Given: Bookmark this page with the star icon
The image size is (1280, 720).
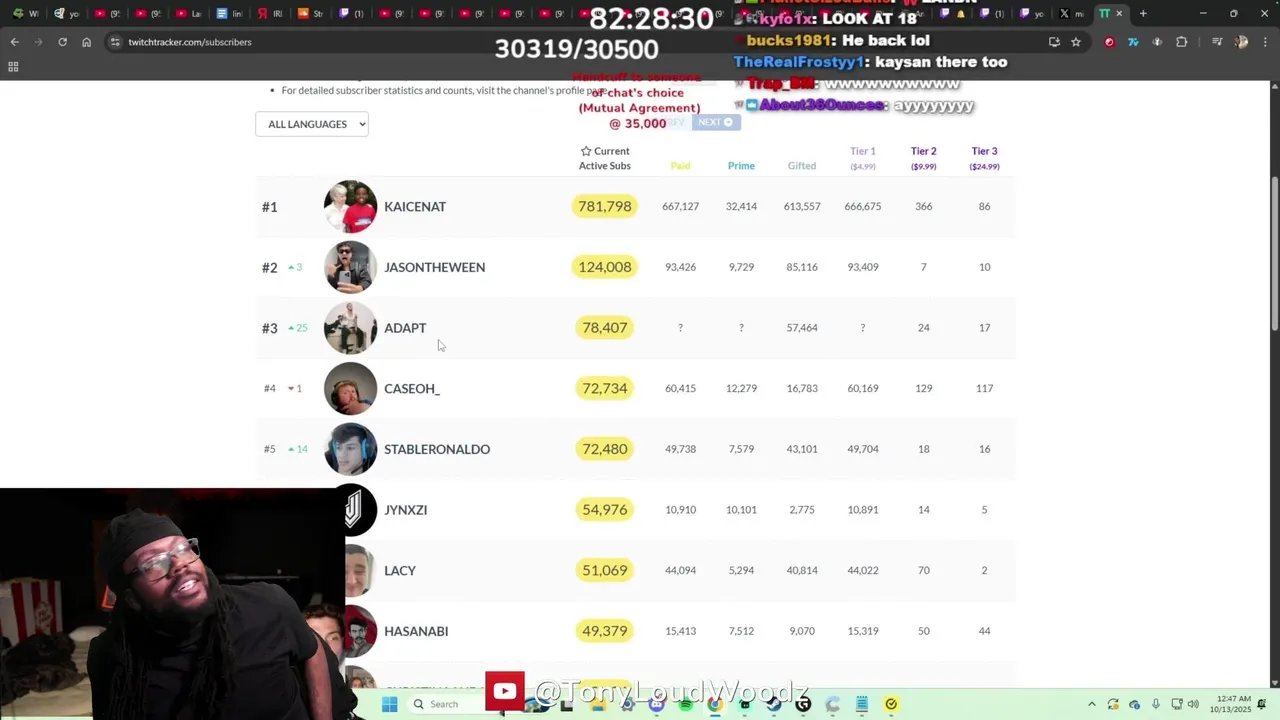Looking at the screenshot, I should click(x=1076, y=42).
